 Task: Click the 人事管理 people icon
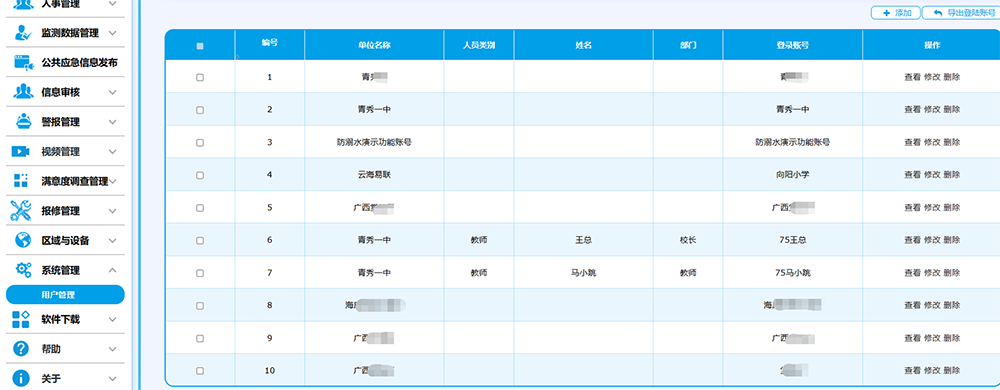pyautogui.click(x=23, y=4)
